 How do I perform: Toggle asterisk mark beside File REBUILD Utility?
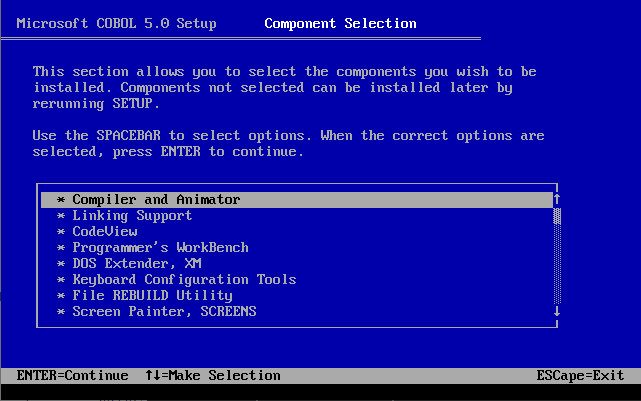(61, 296)
